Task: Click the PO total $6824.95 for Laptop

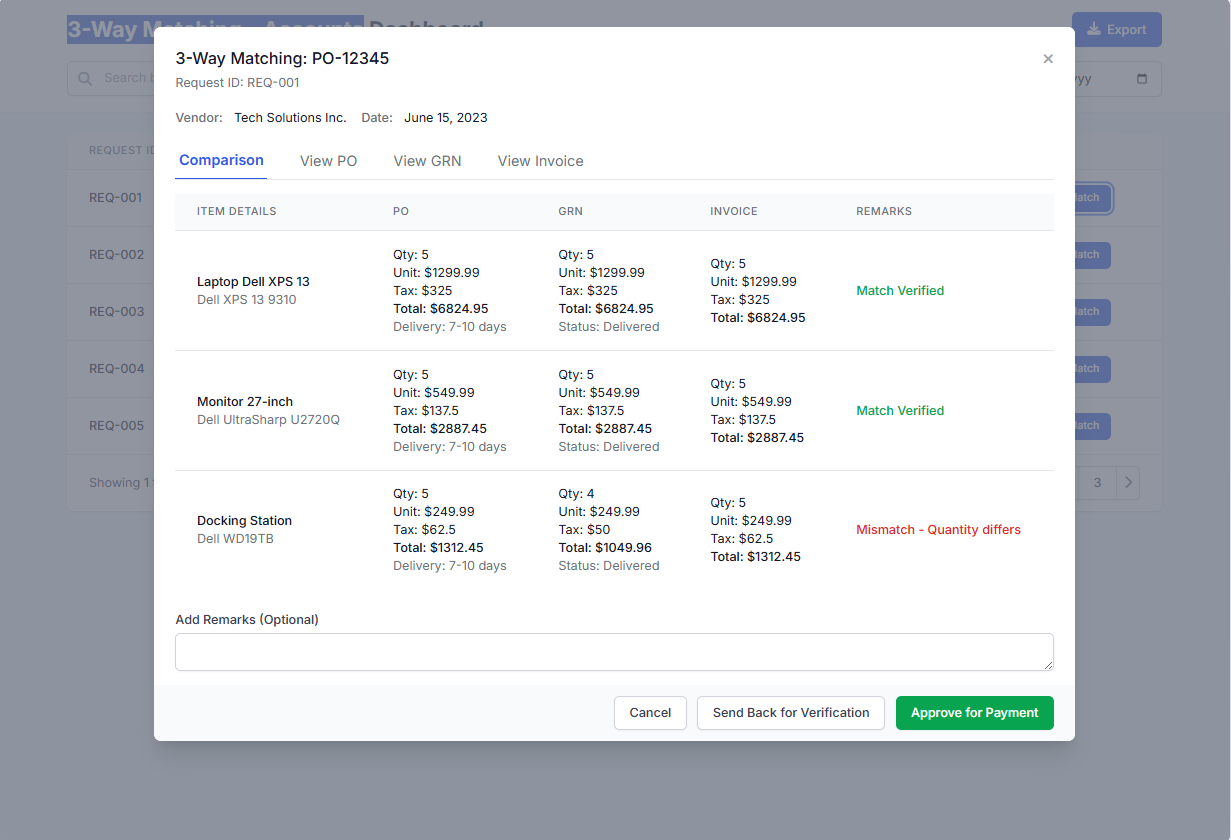Action: coord(441,309)
